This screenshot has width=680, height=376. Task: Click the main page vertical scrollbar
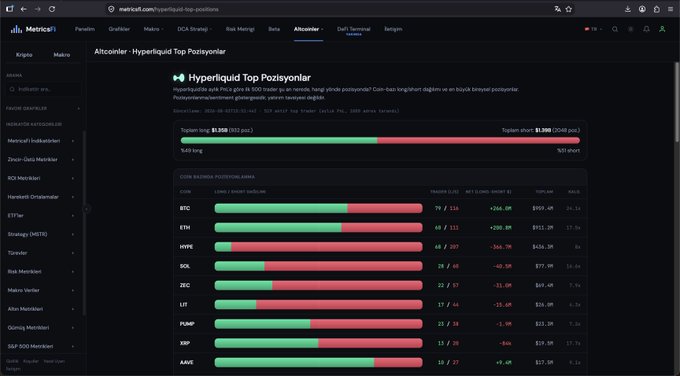[x=677, y=101]
